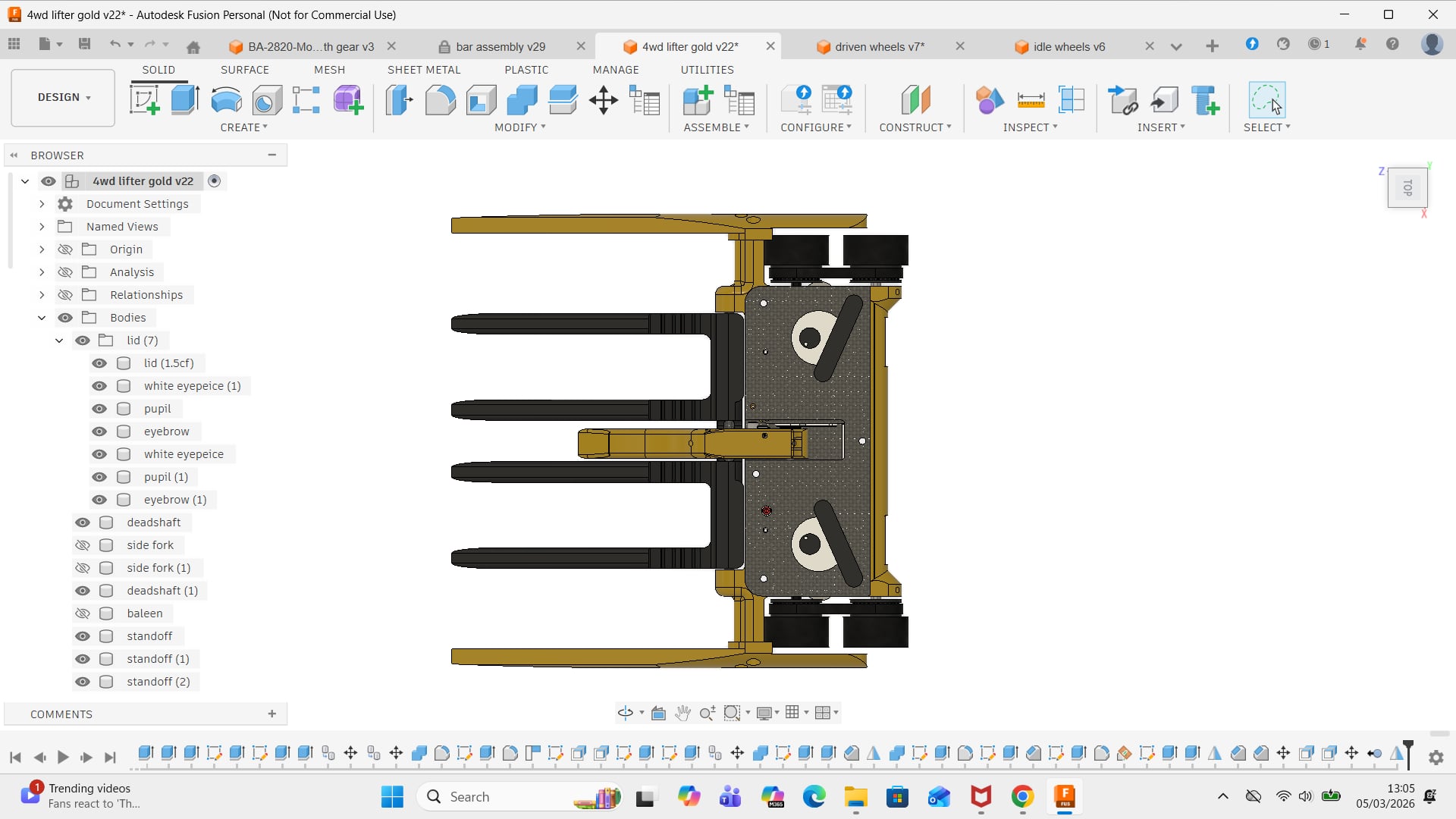
Task: Click the Create Sketch tool icon
Action: pyautogui.click(x=144, y=100)
